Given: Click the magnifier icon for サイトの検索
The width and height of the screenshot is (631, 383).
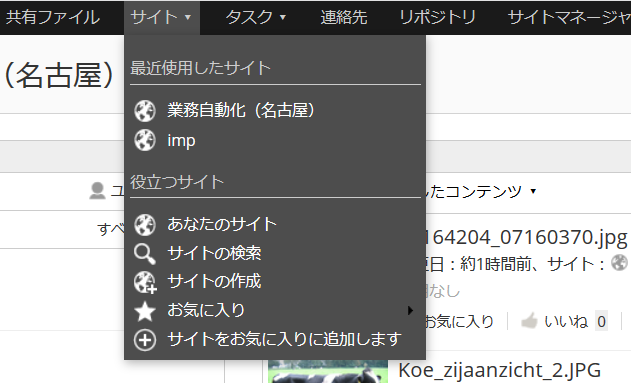Looking at the screenshot, I should [x=145, y=253].
